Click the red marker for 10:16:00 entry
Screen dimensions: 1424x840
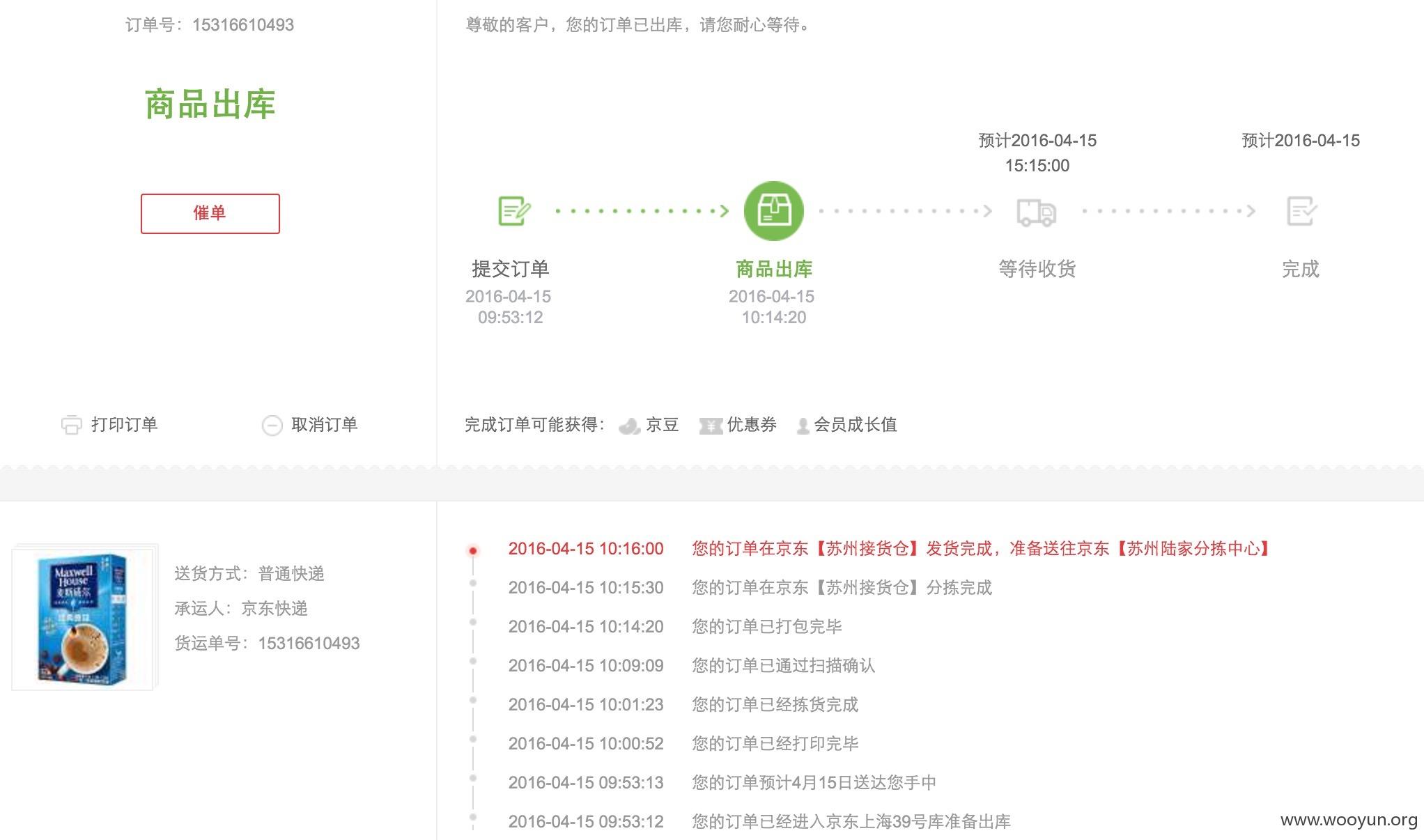click(473, 550)
